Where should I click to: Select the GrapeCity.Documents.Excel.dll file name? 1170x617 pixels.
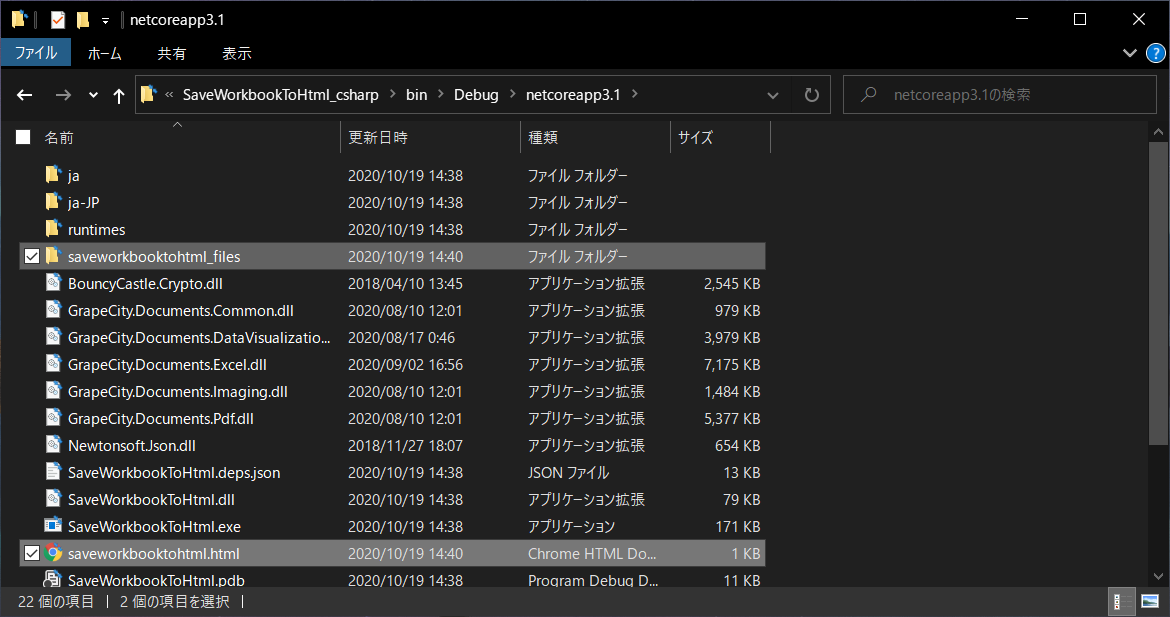point(167,365)
